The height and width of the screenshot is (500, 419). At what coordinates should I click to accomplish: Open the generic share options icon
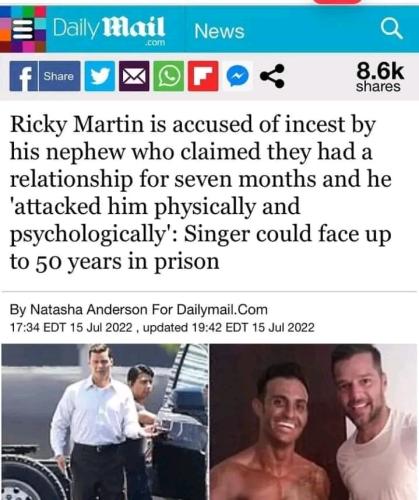[272, 76]
